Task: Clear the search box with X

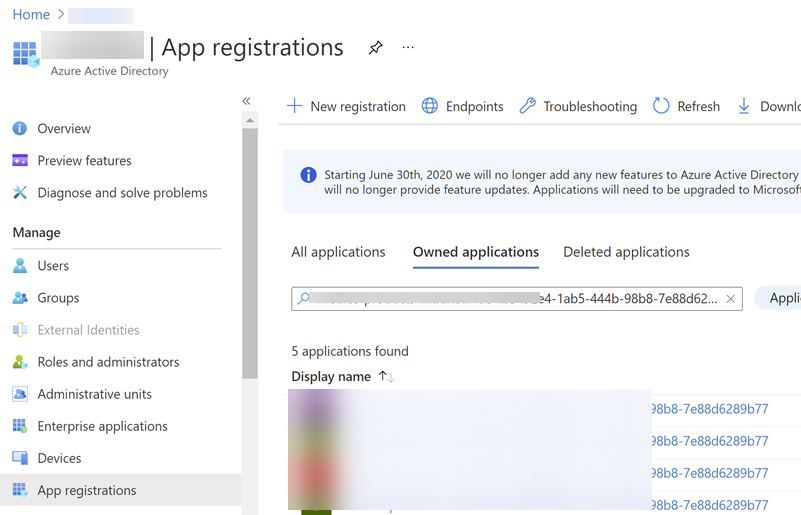Action: 731,299
